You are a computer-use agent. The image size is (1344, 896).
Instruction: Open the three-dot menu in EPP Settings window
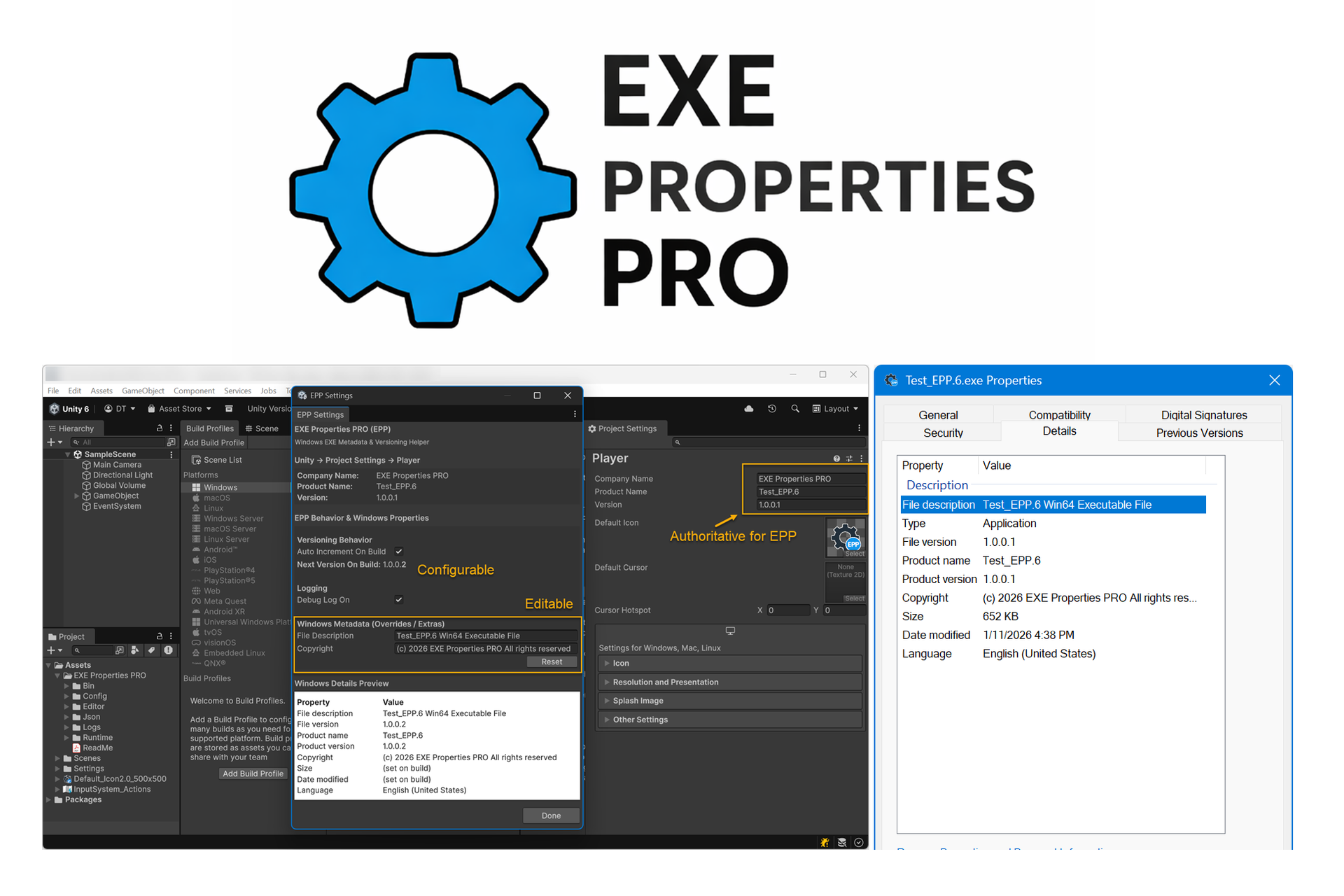(x=575, y=414)
